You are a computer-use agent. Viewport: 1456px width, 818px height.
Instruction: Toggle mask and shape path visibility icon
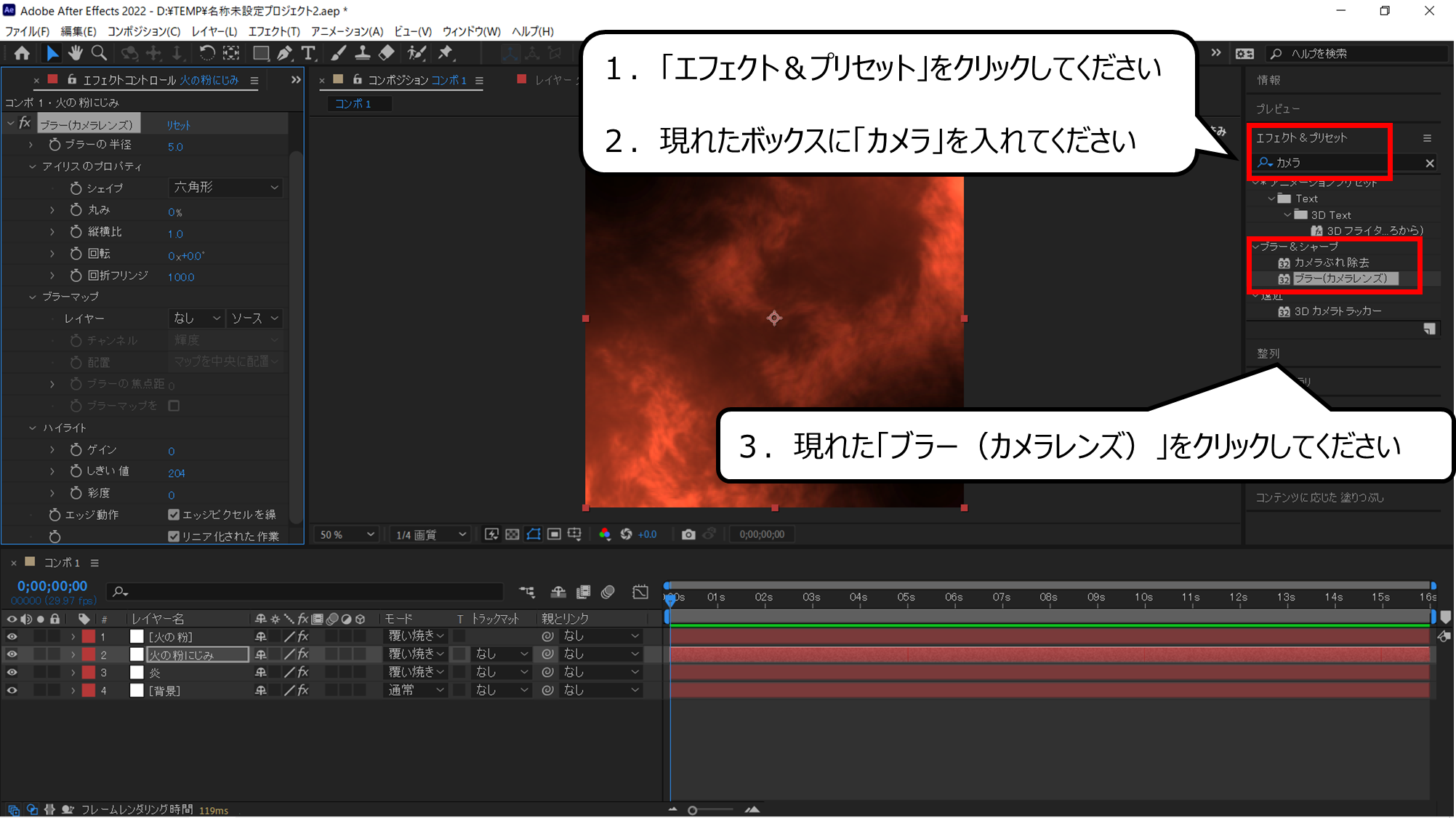pos(534,534)
